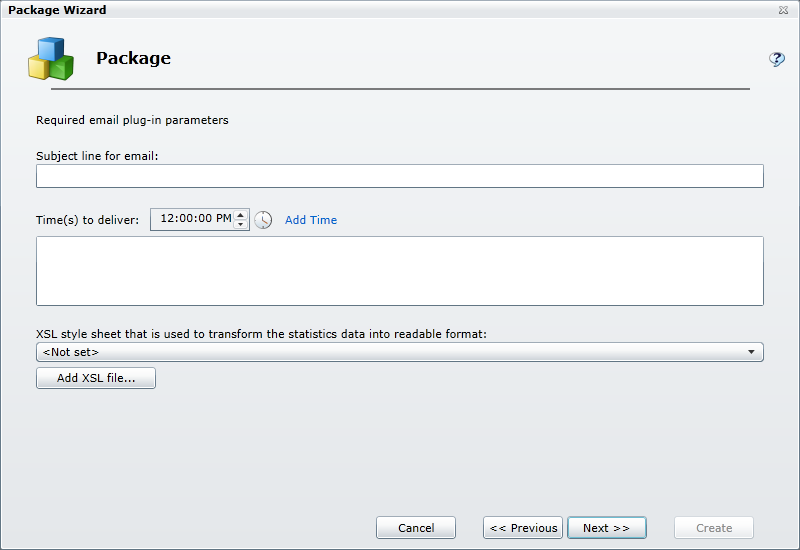Decrease delivery time with down arrow
The width and height of the screenshot is (800, 550).
click(x=240, y=225)
